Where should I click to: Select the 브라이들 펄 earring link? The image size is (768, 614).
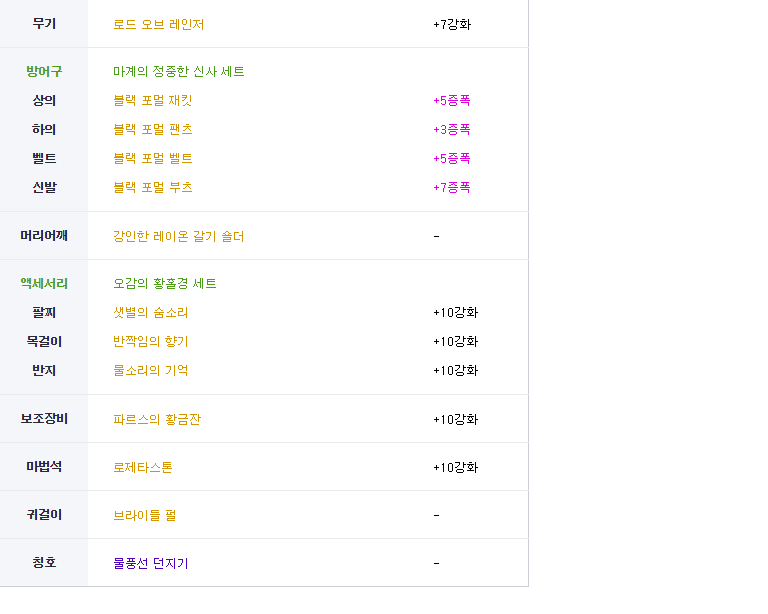(145, 516)
